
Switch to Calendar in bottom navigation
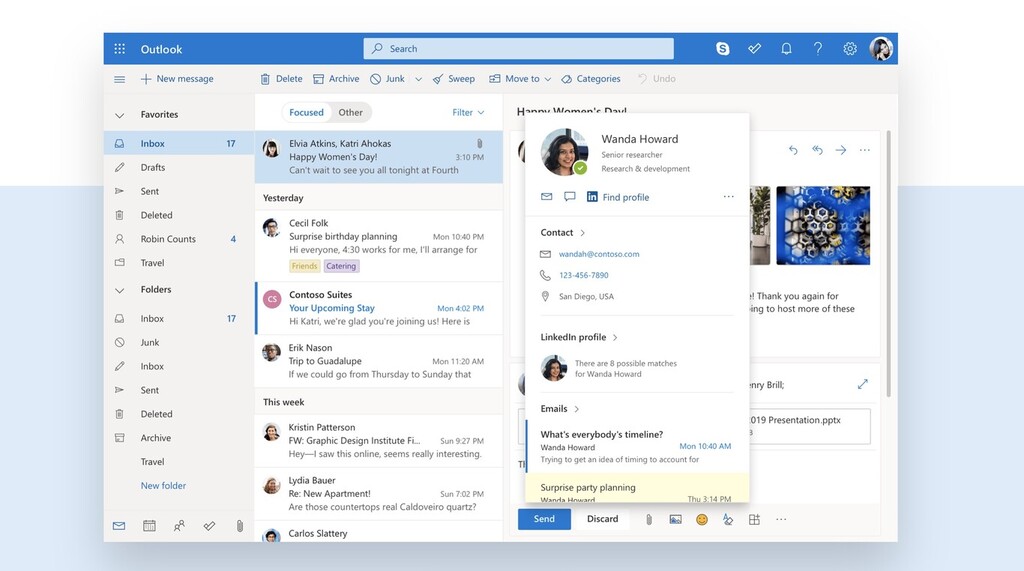pos(149,525)
